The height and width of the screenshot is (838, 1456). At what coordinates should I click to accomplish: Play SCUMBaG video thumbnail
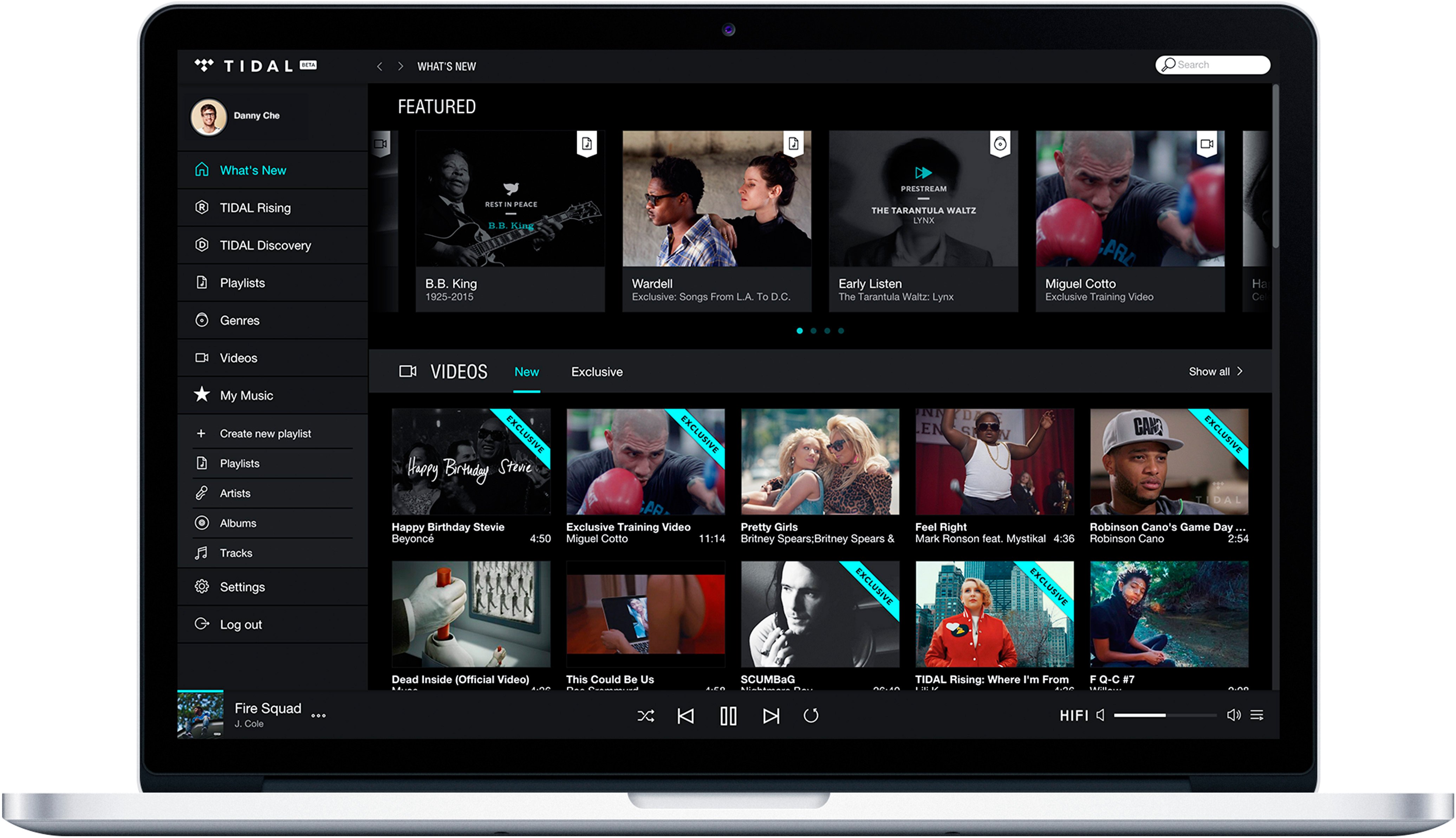tap(820, 614)
